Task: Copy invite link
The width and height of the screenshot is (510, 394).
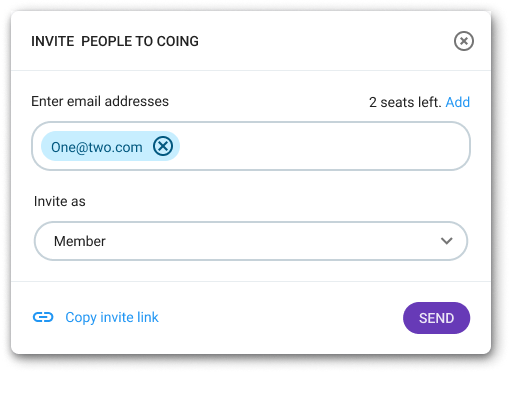Action: (112, 317)
